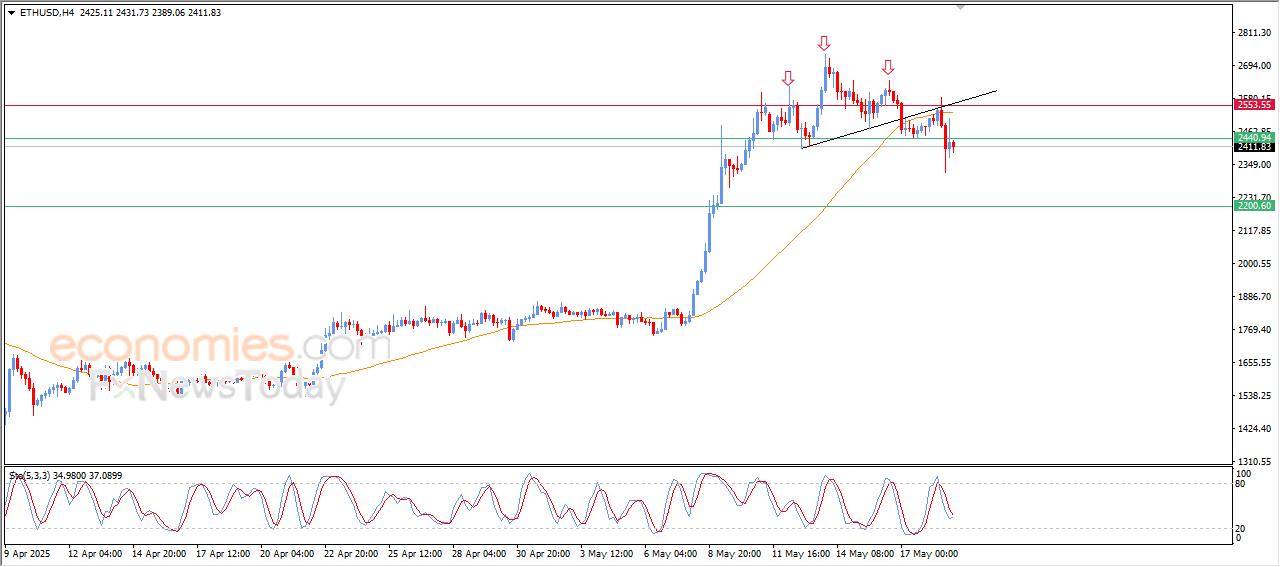This screenshot has width=1280, height=567.
Task: Click the ETHUSD,H4 chart title
Action: pos(47,13)
